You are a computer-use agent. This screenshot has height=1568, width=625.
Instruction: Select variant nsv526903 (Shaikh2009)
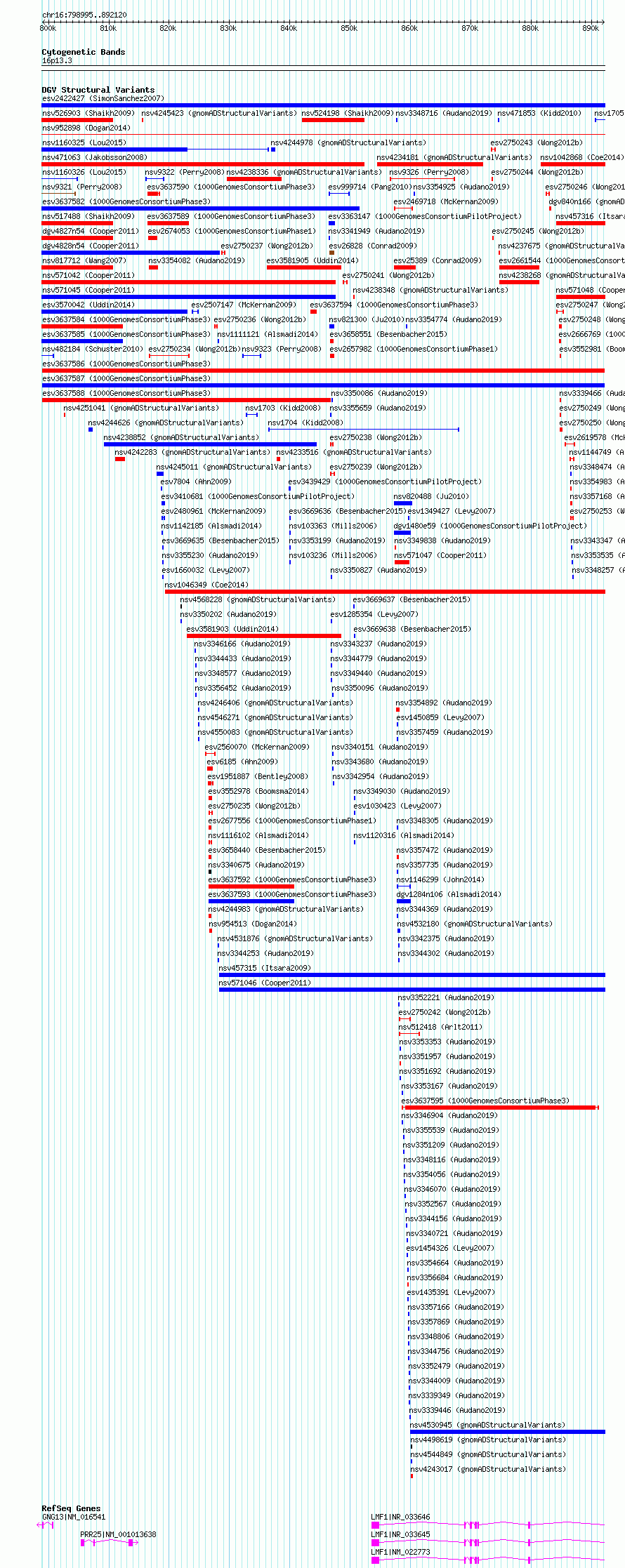pos(88,113)
